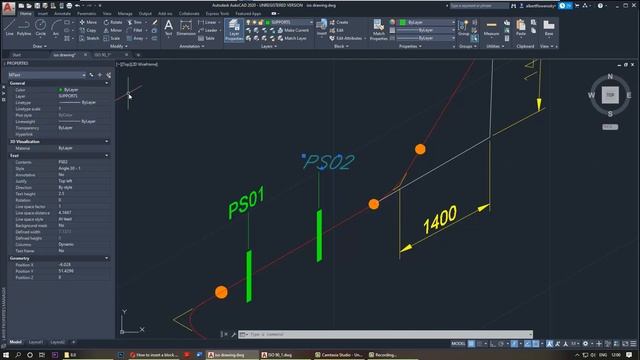Open the SUPPORTS layer dropdown

(311, 22)
